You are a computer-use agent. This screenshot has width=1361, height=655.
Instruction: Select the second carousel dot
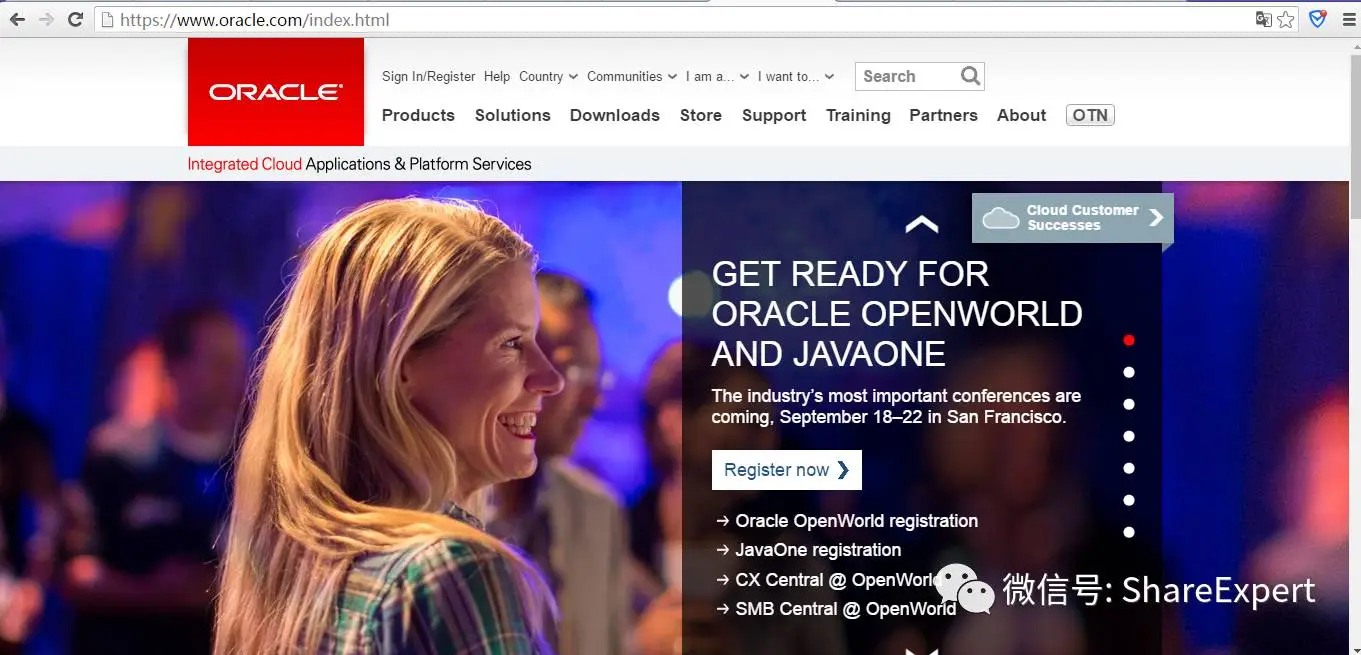point(1129,372)
